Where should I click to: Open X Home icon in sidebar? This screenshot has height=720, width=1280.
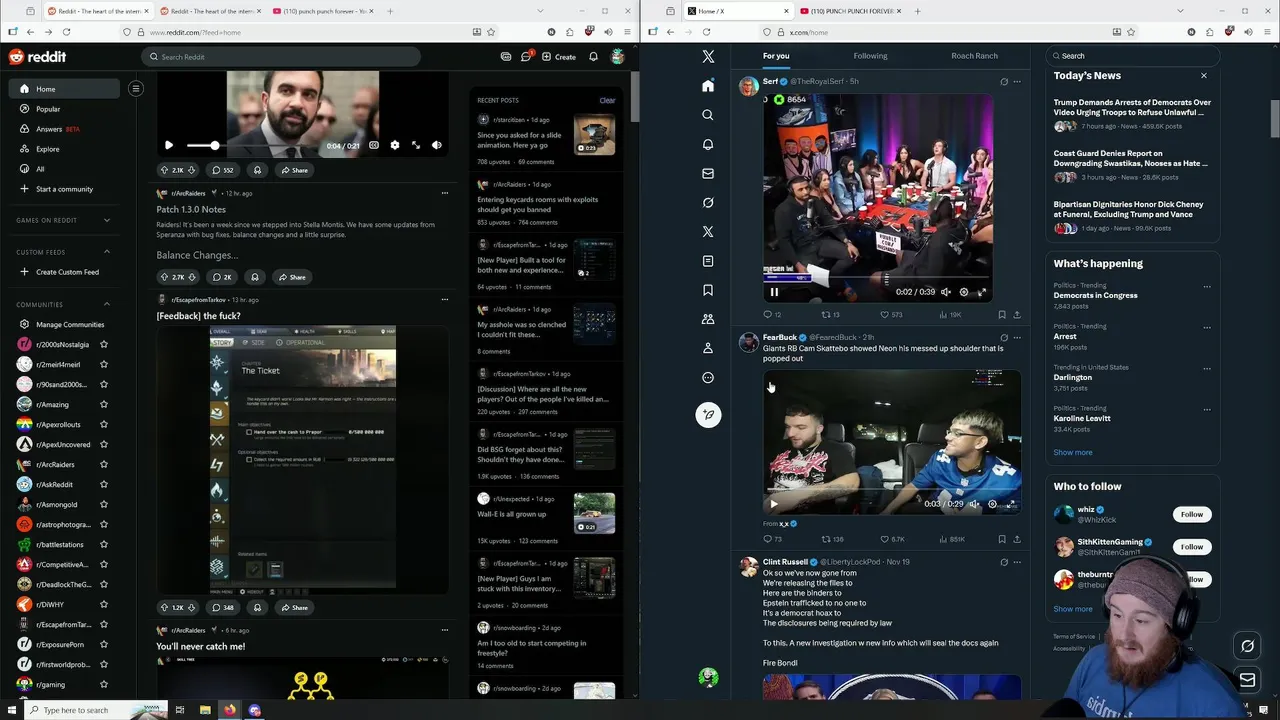click(x=708, y=86)
